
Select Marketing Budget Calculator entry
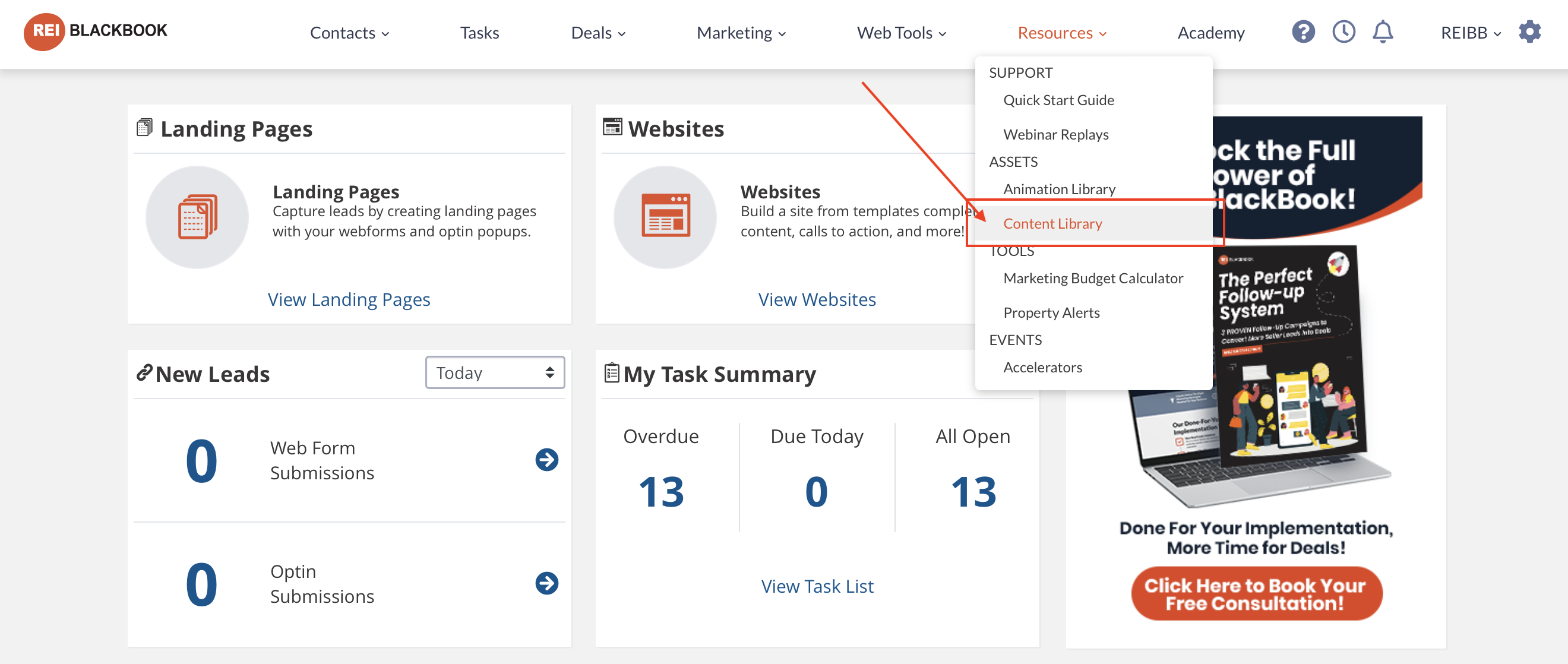[1093, 278]
